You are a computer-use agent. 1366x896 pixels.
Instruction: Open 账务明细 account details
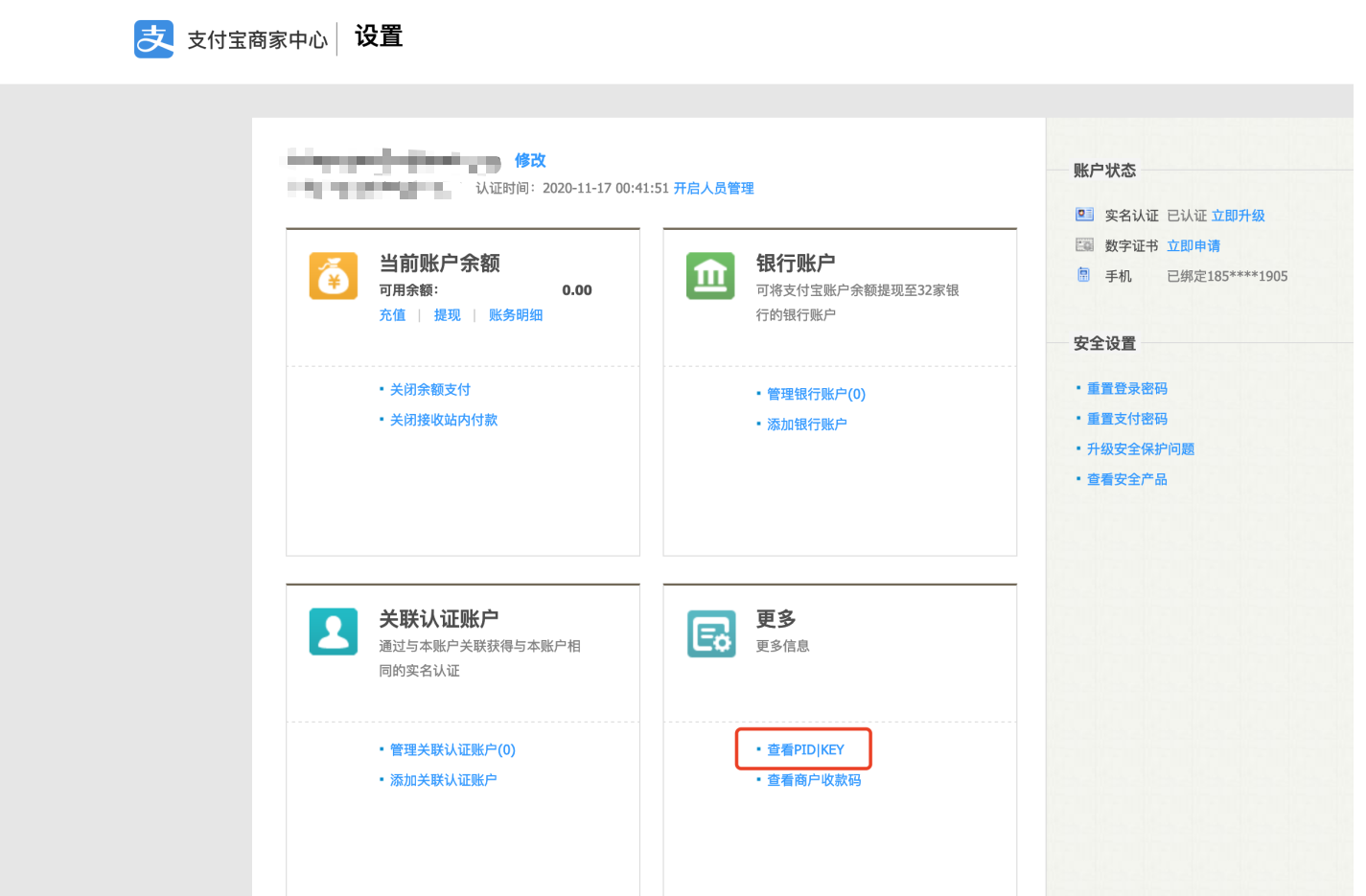coord(516,314)
